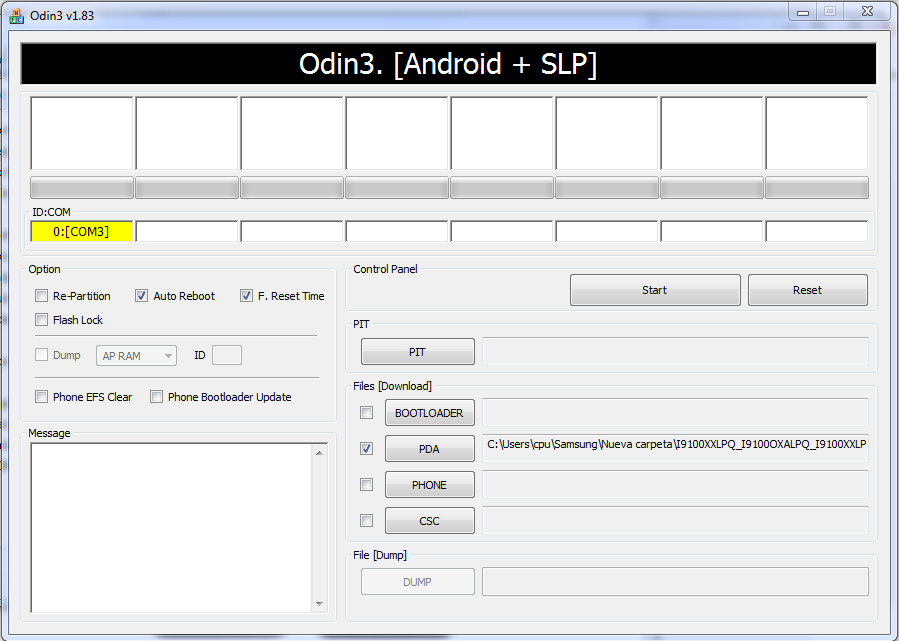
Task: Click the Odin3 app icon in title bar
Action: click(16, 16)
